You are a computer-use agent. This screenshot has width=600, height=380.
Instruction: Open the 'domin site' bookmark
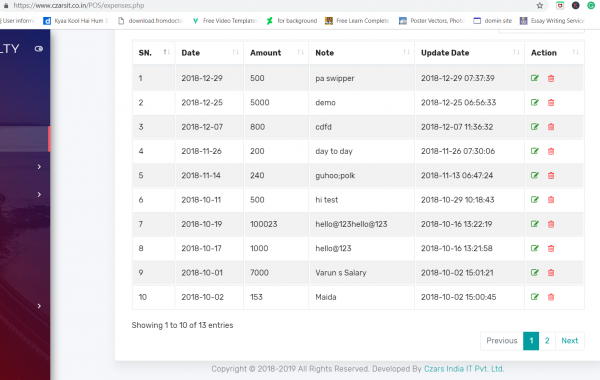493,21
